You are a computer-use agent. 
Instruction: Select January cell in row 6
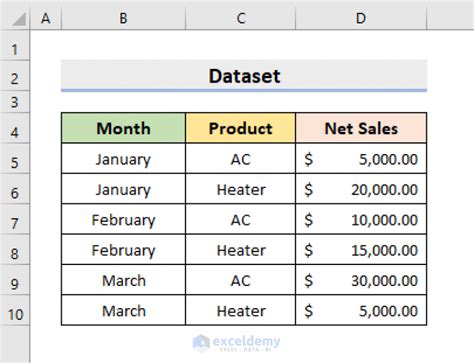point(123,189)
